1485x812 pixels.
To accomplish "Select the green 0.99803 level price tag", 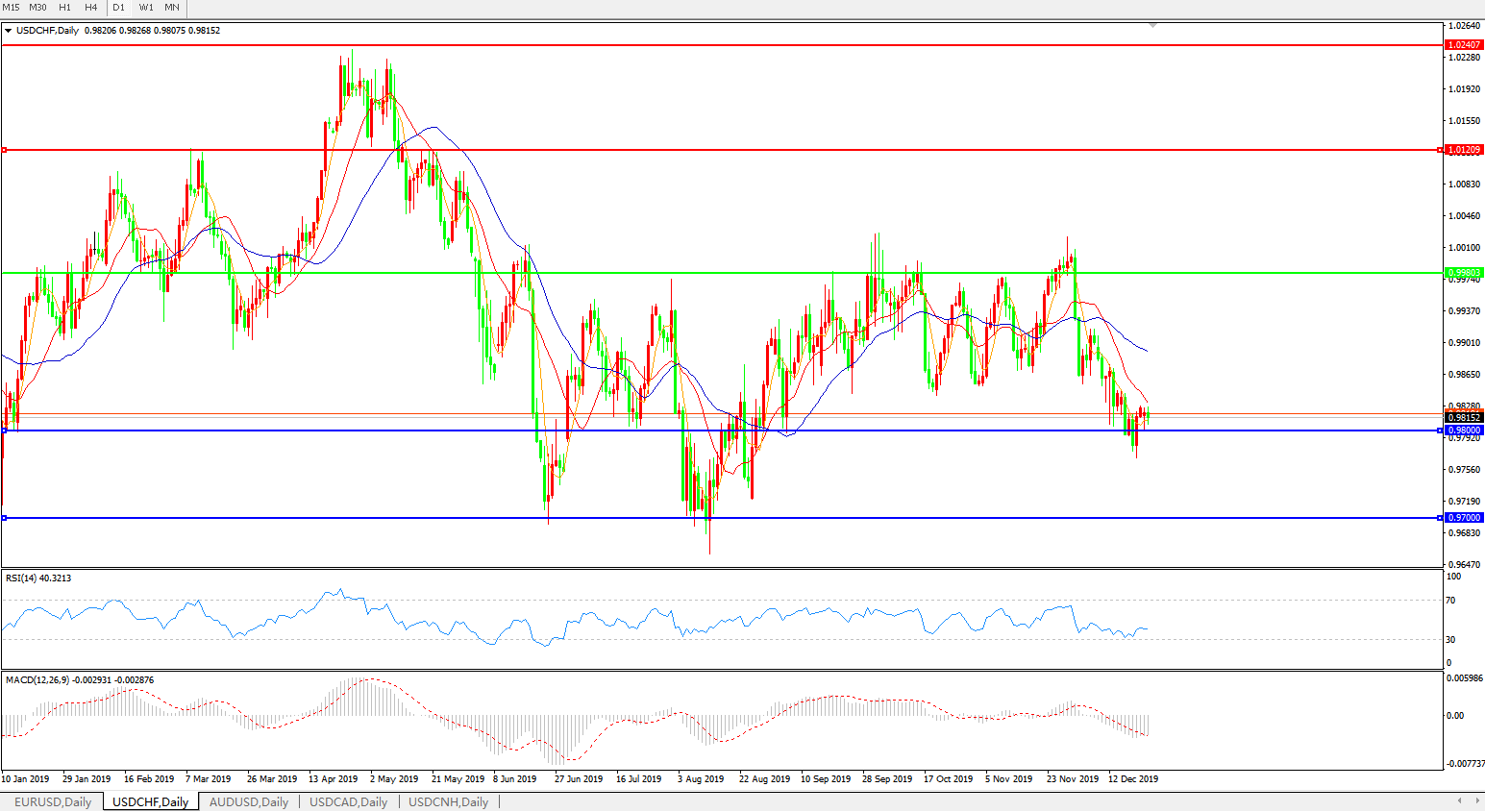I will (x=1464, y=273).
